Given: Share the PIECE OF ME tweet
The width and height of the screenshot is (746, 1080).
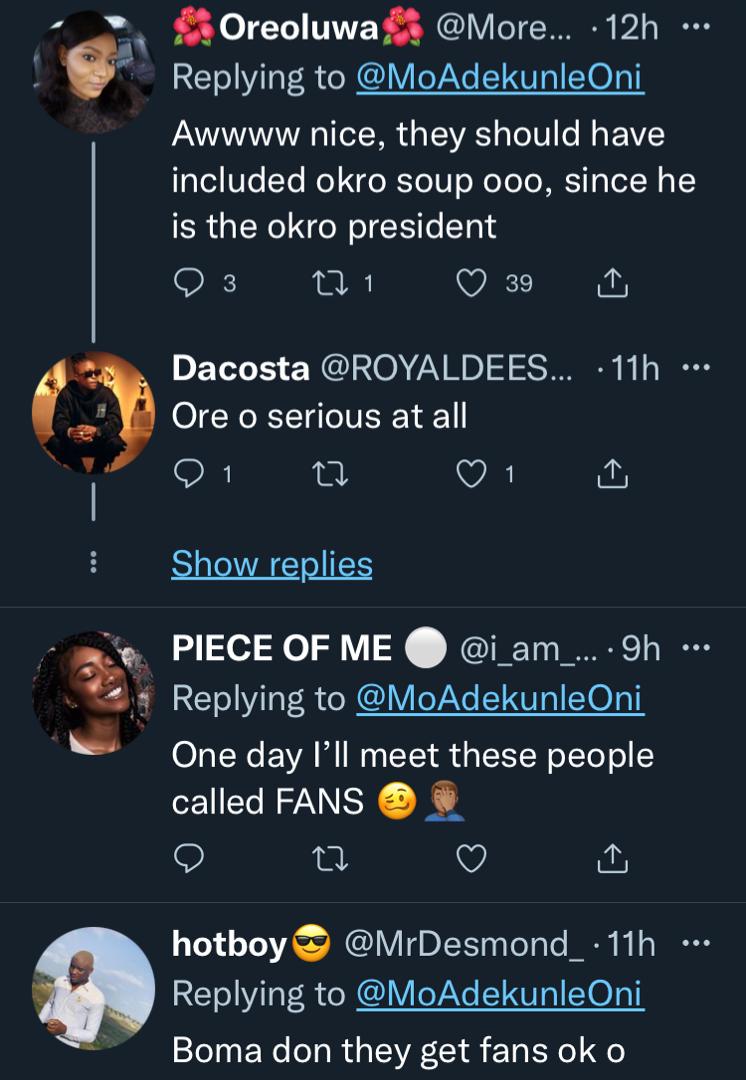Looking at the screenshot, I should (x=612, y=858).
